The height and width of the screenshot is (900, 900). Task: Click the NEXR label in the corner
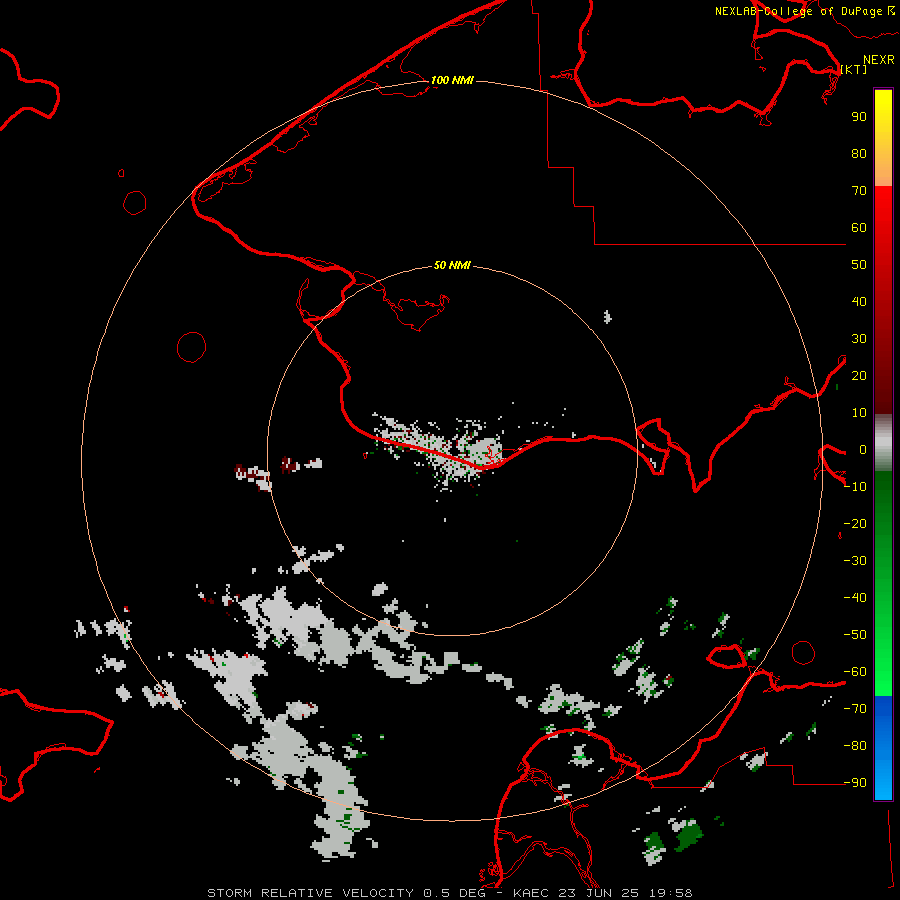[x=879, y=60]
